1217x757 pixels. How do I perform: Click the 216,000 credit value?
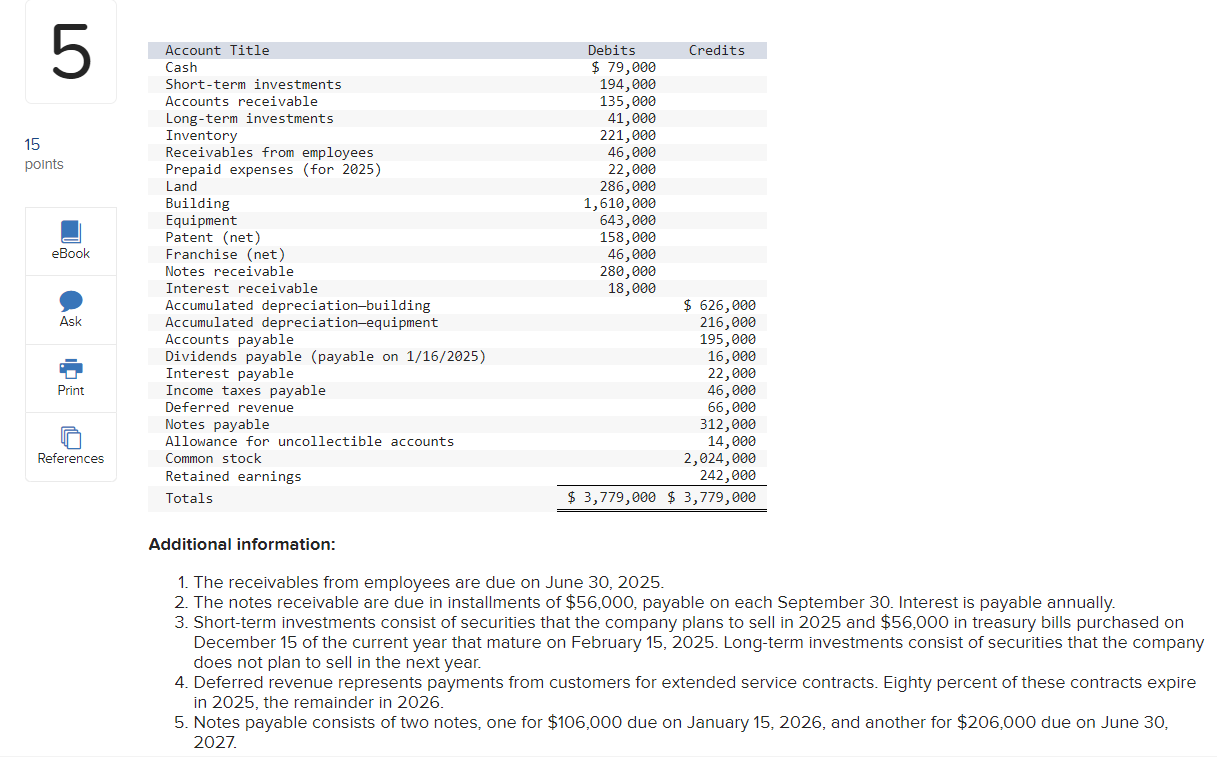pyautogui.click(x=728, y=322)
